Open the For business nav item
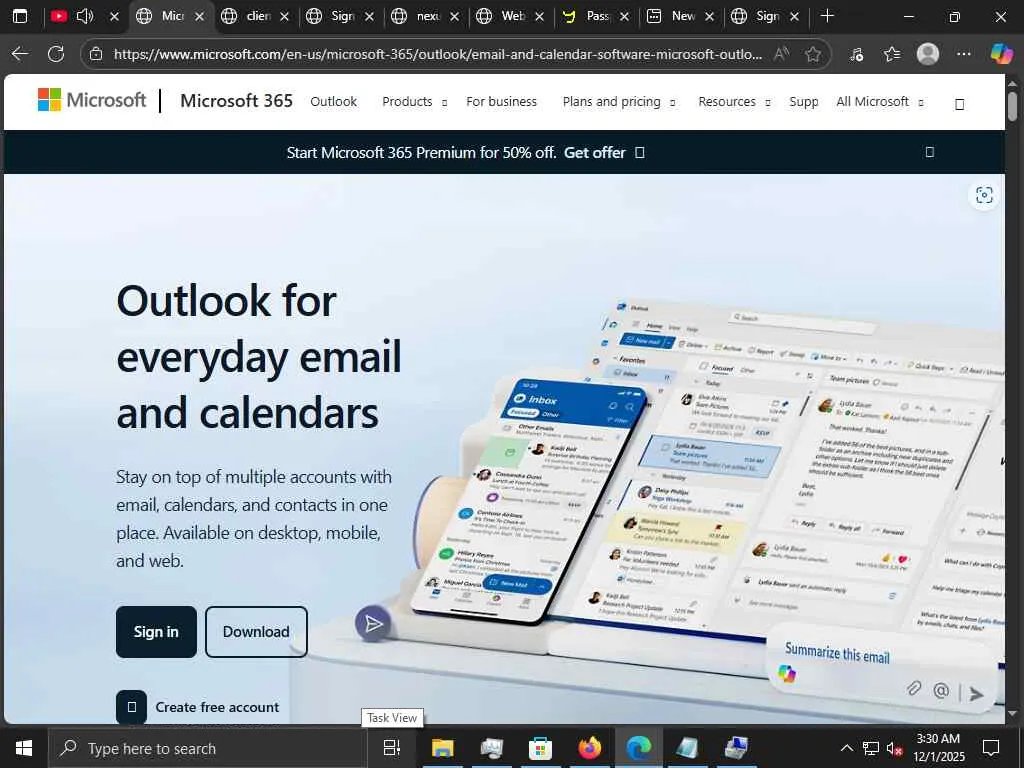 (x=502, y=102)
